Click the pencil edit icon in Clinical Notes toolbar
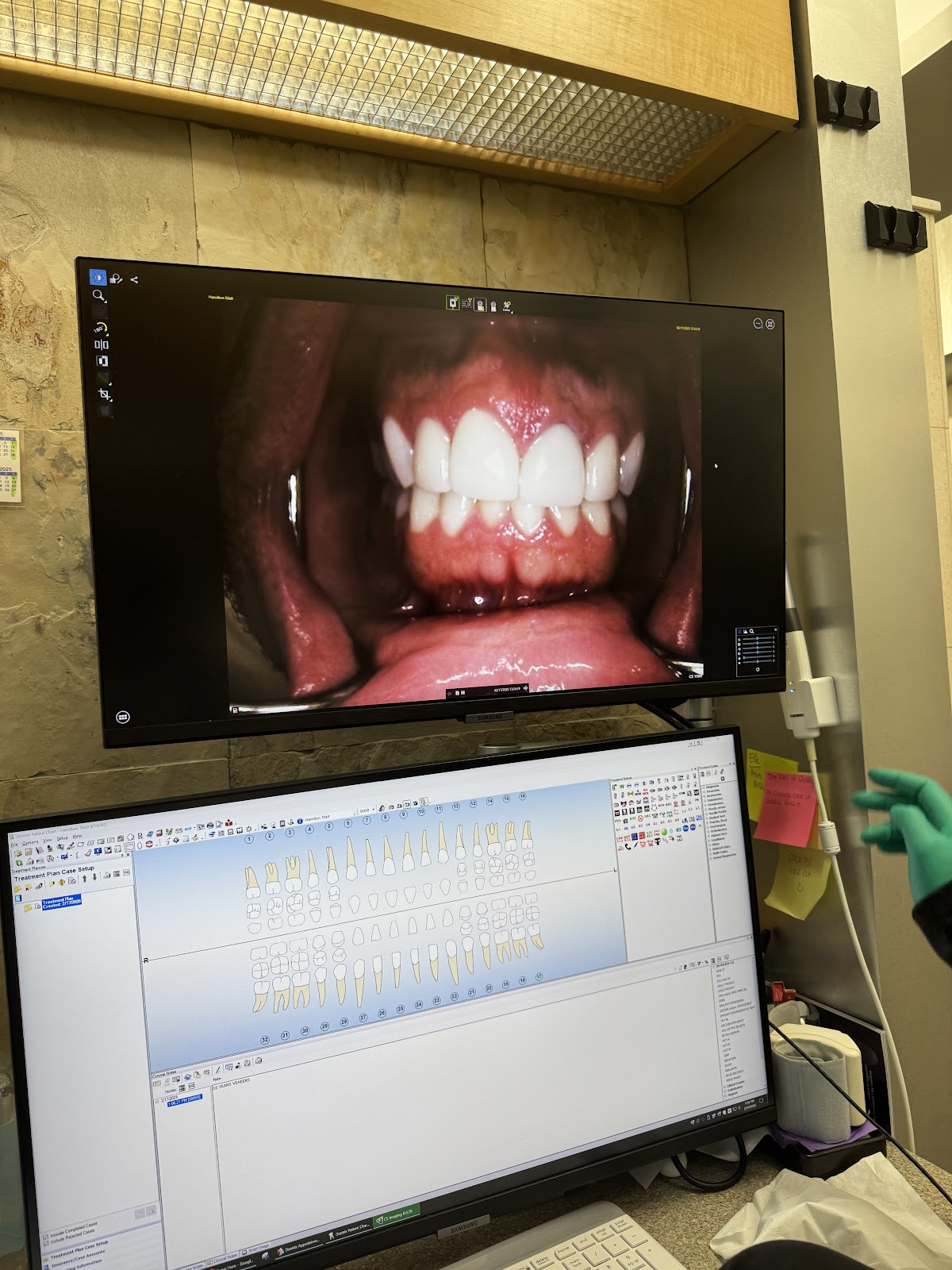952x1270 pixels. tap(218, 1070)
